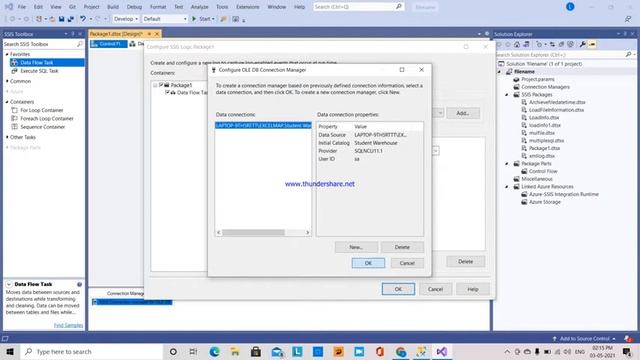
Task: Click the Cortana circle icon
Action: [173, 351]
